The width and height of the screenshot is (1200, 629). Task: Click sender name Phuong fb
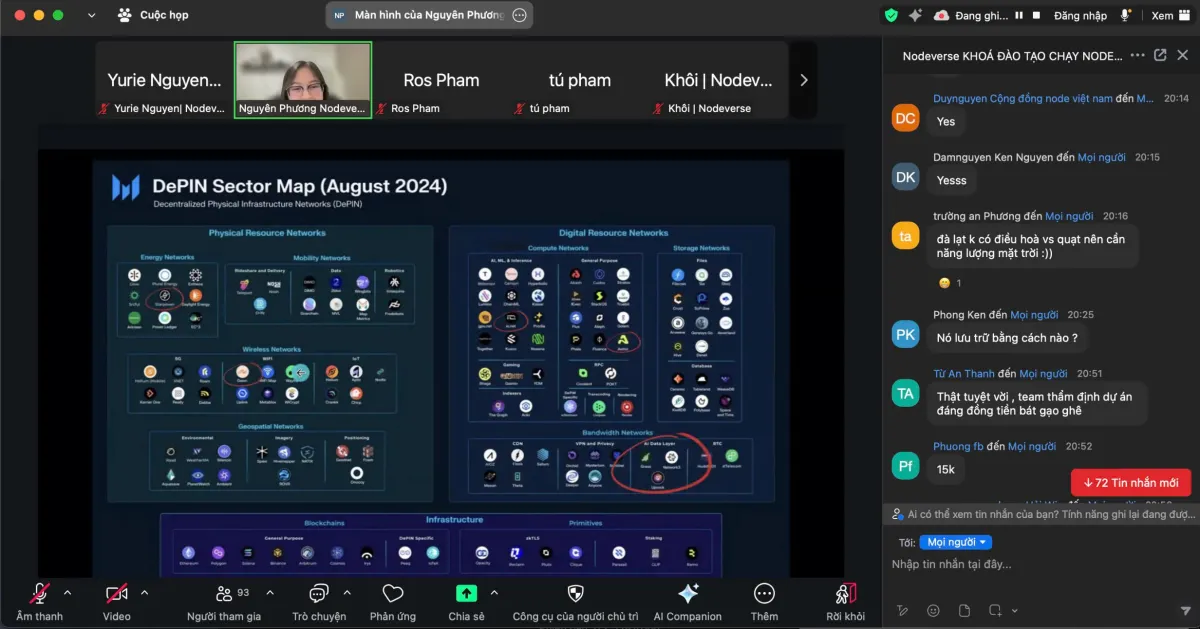click(959, 447)
